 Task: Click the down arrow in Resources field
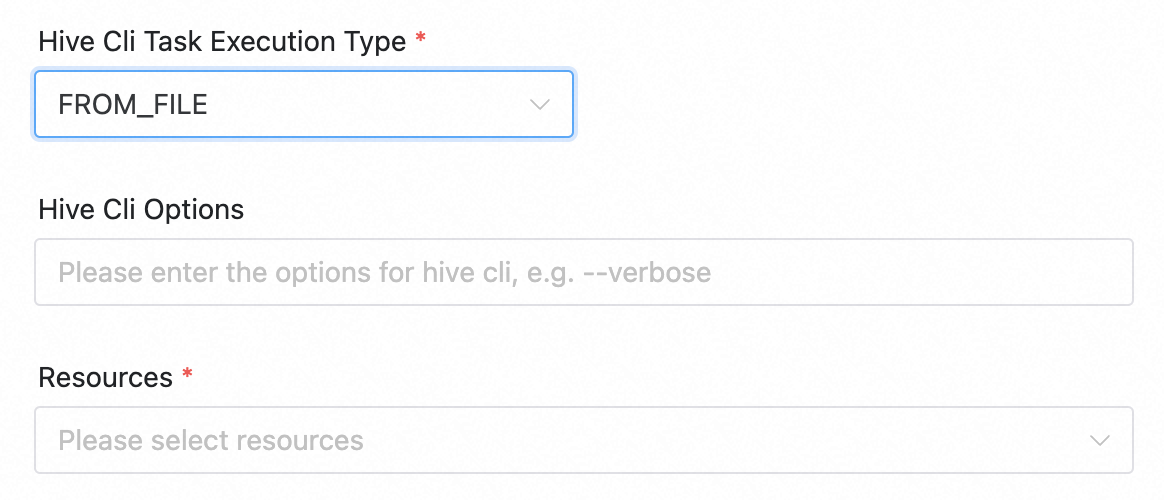pos(1099,440)
